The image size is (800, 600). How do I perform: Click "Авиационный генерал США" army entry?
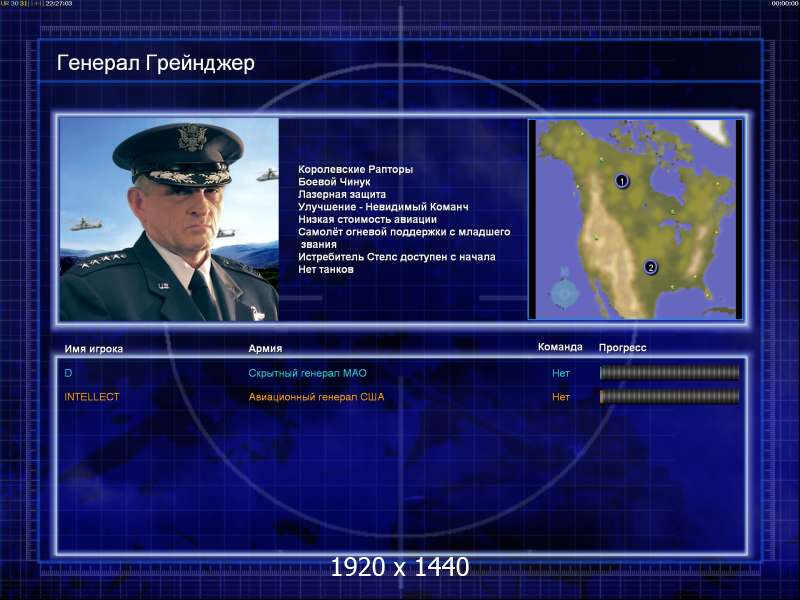(x=316, y=396)
